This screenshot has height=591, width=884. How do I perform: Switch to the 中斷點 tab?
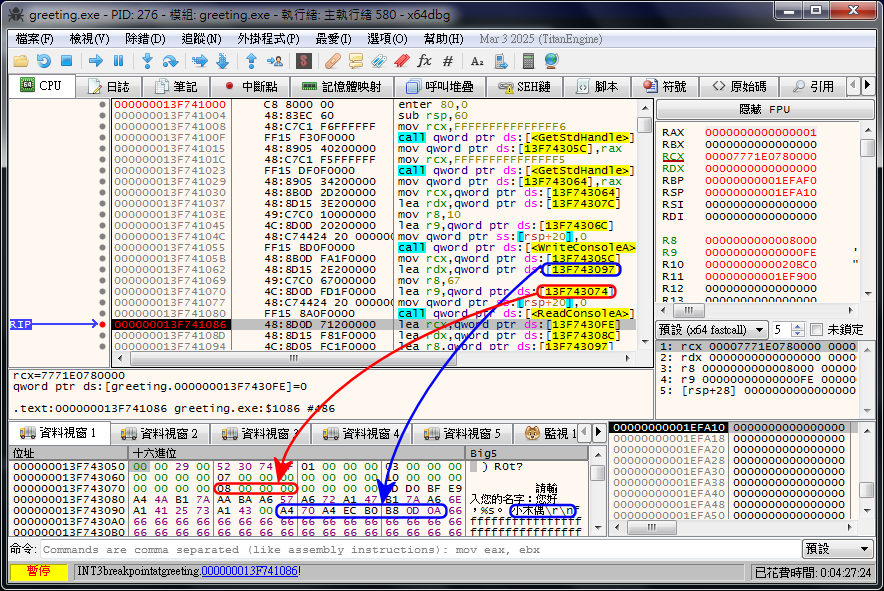click(x=251, y=87)
